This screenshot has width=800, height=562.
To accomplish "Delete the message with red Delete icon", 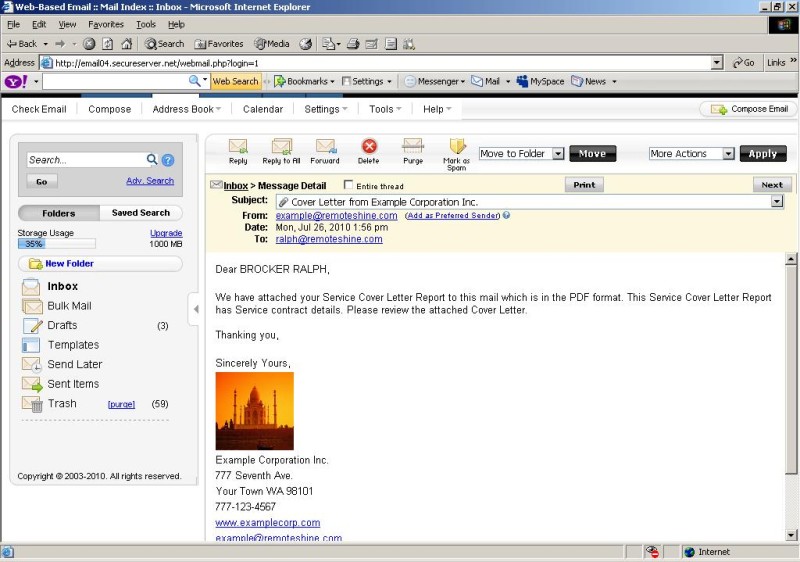I will pyautogui.click(x=369, y=147).
